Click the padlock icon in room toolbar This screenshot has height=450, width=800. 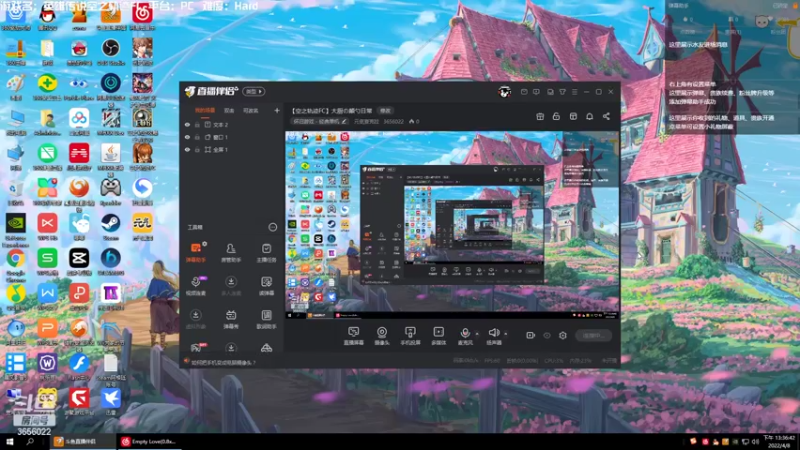(x=556, y=116)
